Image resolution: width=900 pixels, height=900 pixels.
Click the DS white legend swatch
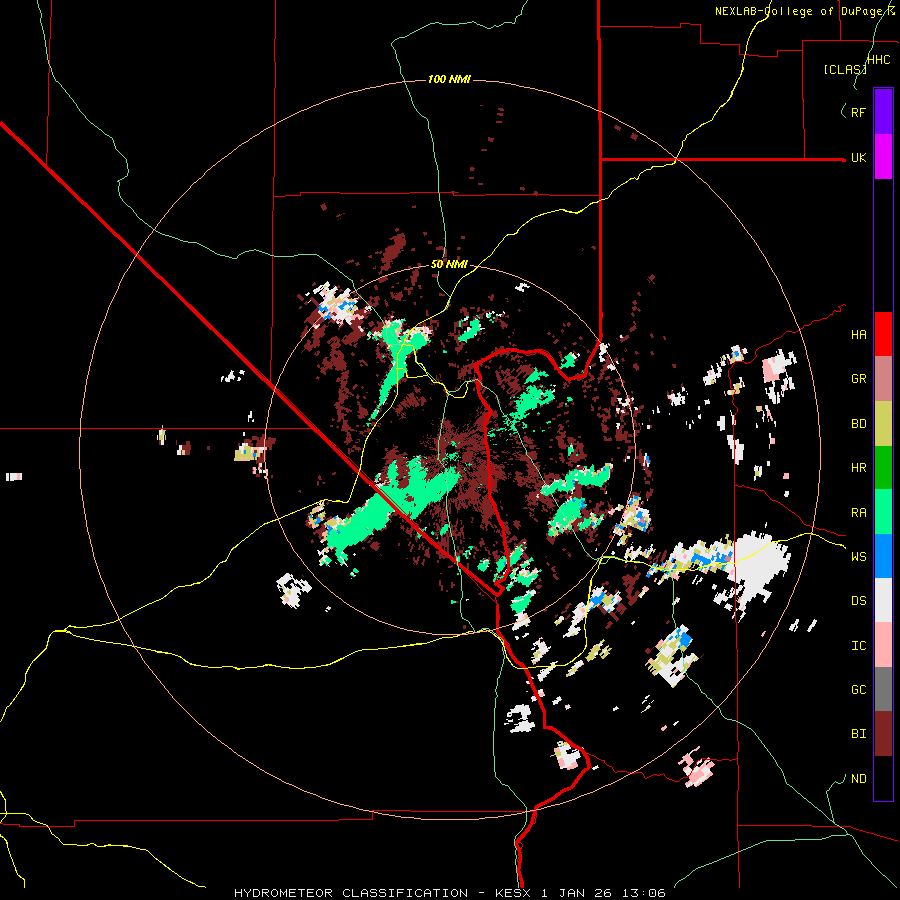(x=883, y=600)
